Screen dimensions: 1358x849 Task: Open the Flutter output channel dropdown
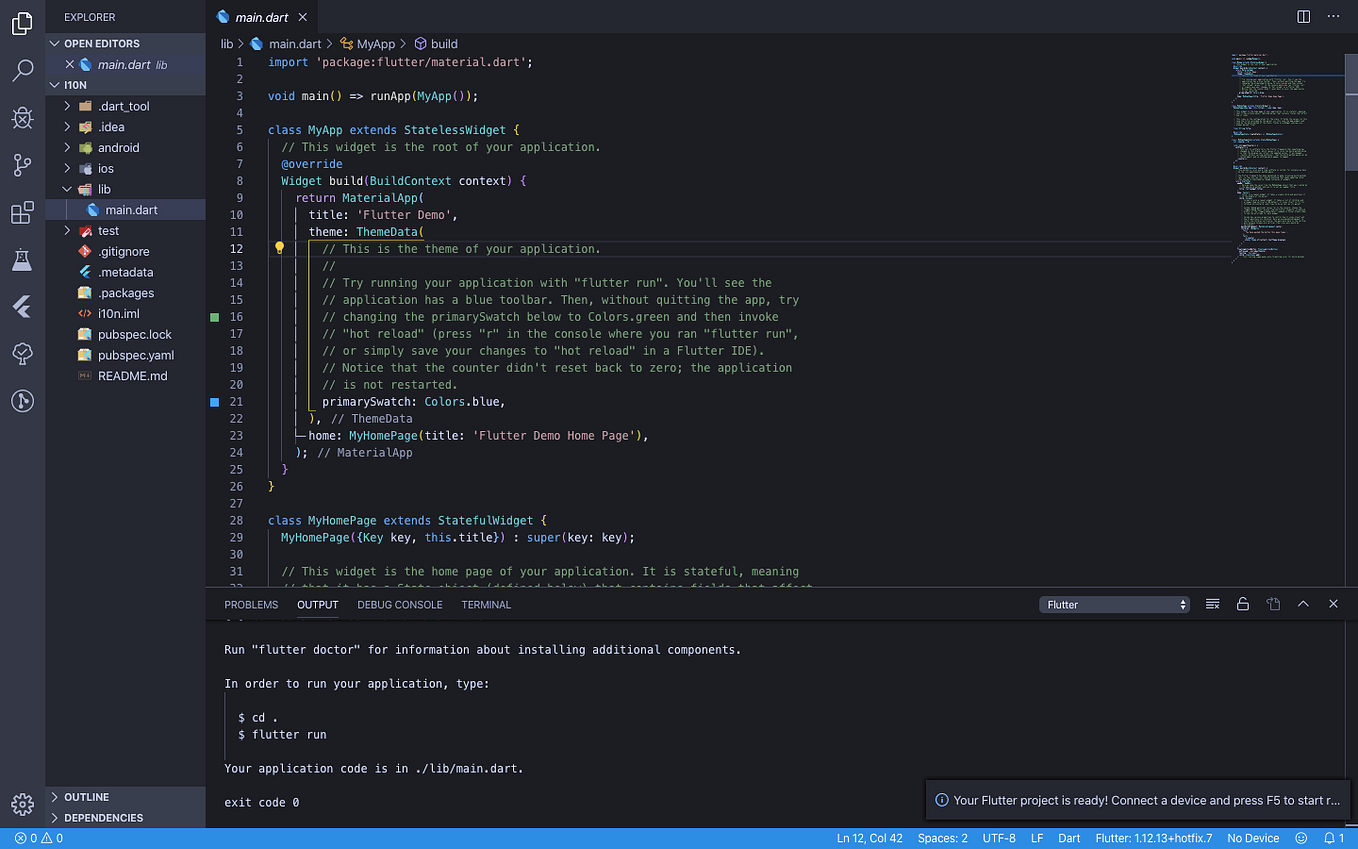point(1113,604)
